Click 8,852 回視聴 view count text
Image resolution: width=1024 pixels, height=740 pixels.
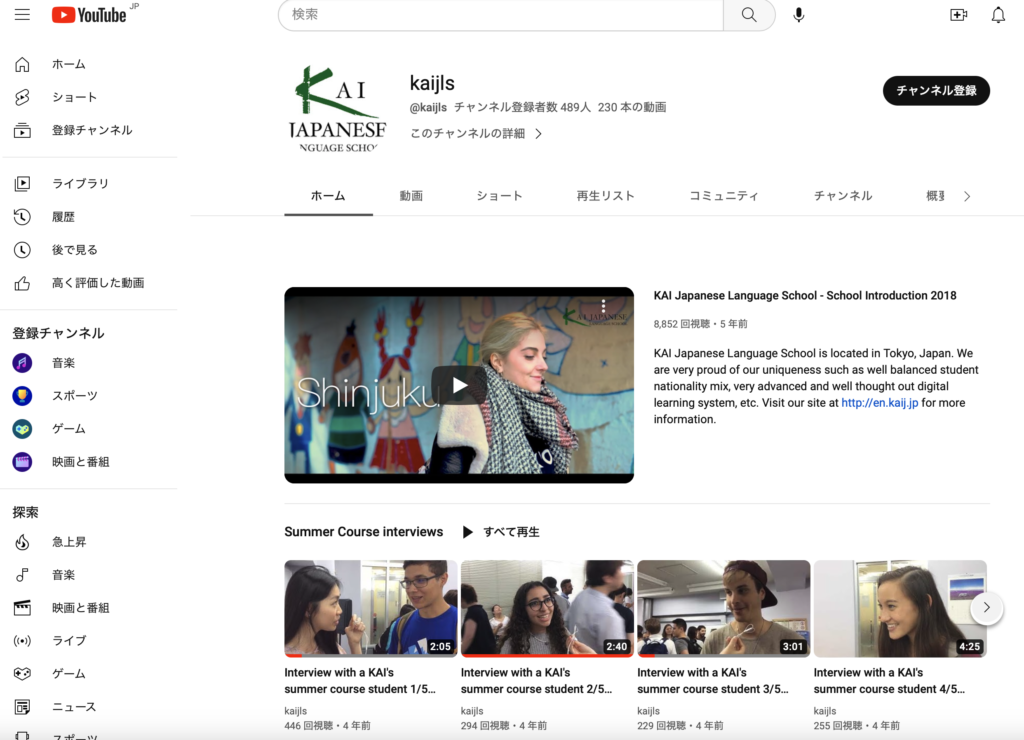pyautogui.click(x=681, y=324)
